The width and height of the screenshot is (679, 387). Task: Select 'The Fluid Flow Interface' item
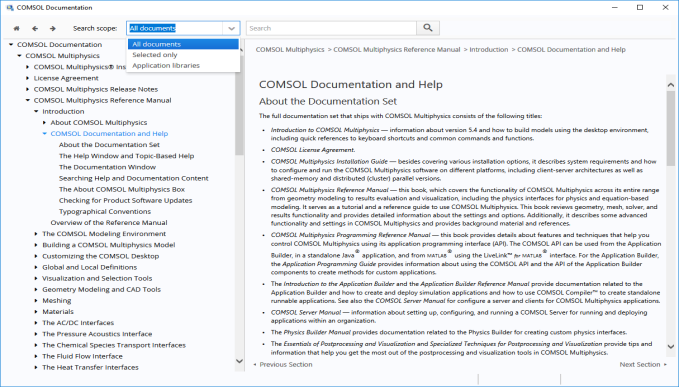tap(82, 356)
